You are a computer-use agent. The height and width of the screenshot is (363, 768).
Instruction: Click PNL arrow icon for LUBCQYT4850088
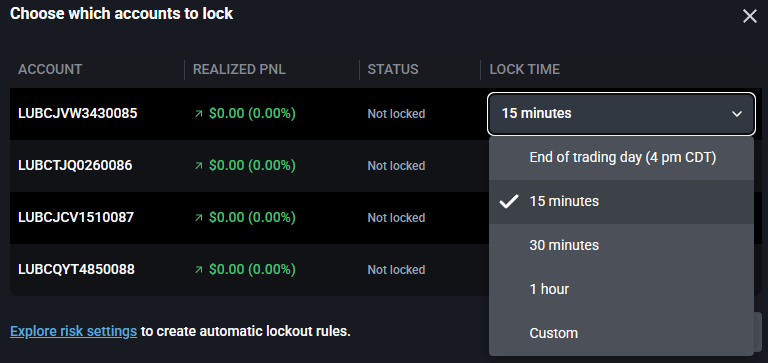point(198,270)
